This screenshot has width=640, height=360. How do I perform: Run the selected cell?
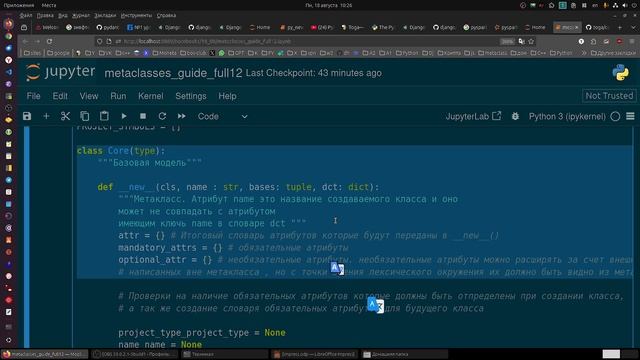coord(124,116)
